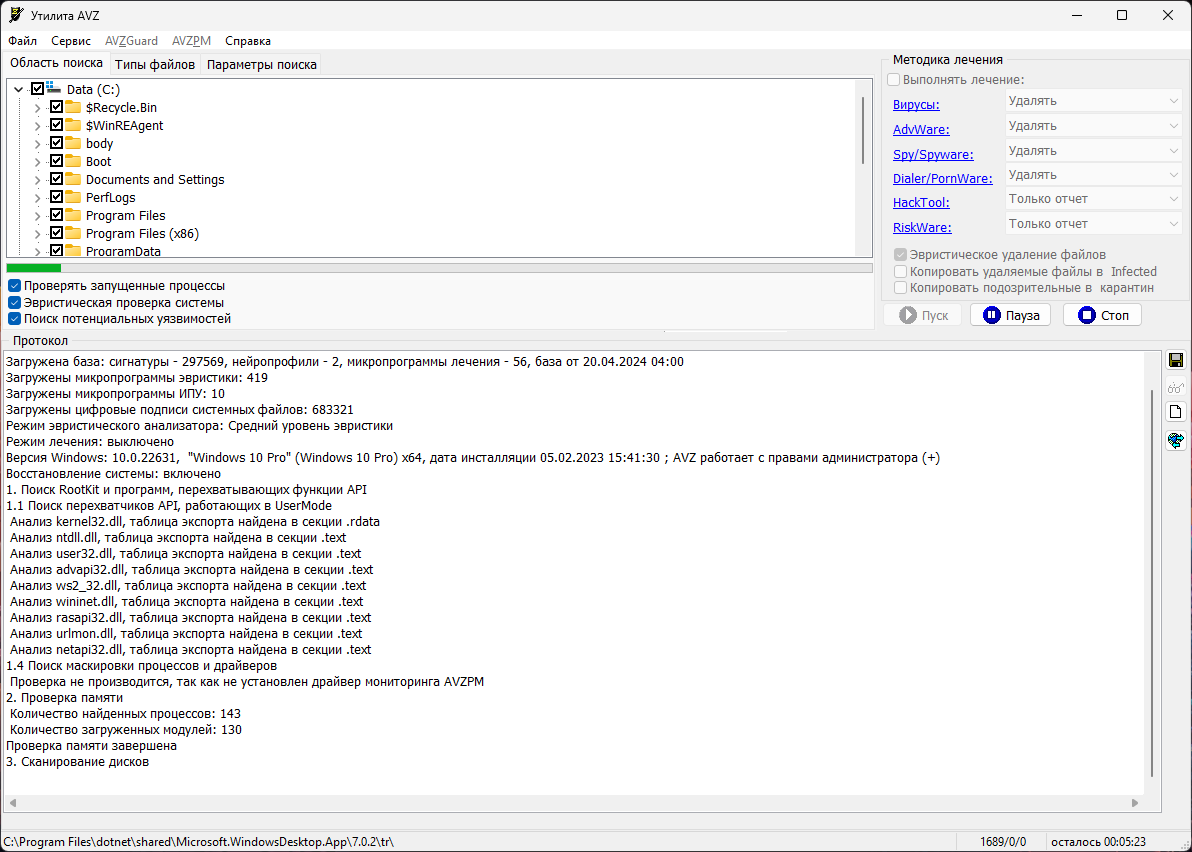This screenshot has height=852, width=1192.
Task: Click the glasses view icon beside protocol
Action: [x=1176, y=387]
